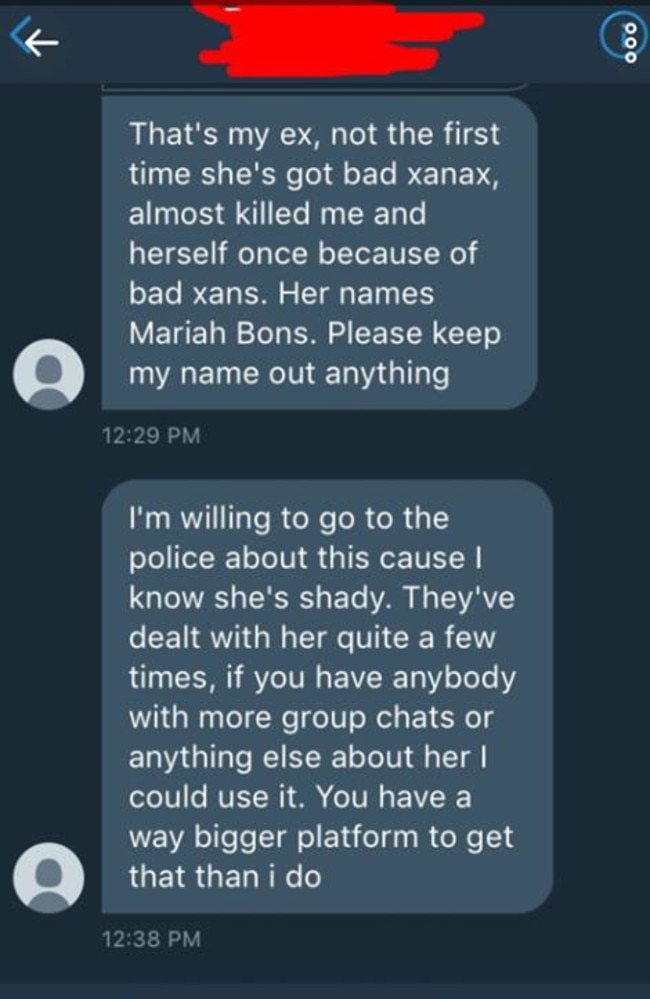Tap the sender avatar beside second message

48,877
